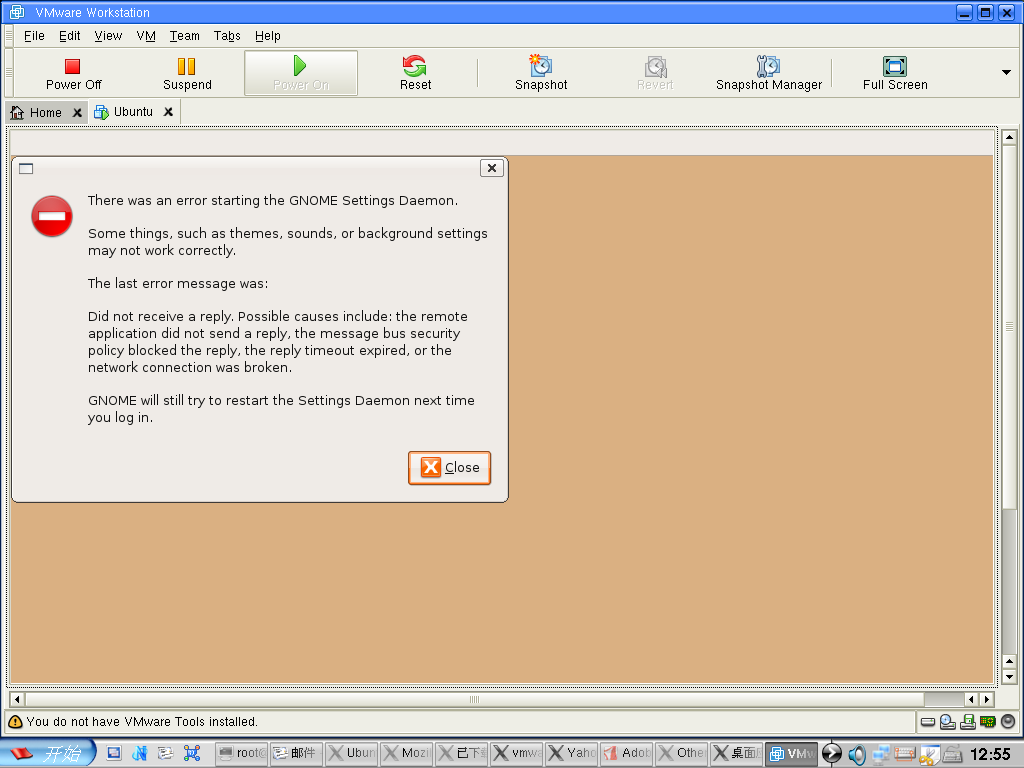Open the Snapshot Manager

[769, 73]
